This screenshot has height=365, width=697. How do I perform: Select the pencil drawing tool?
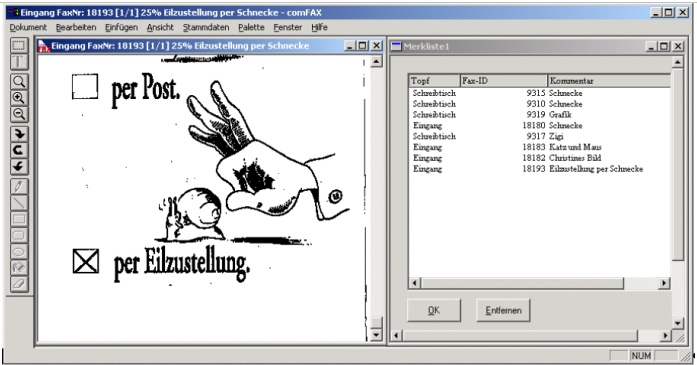[19, 186]
